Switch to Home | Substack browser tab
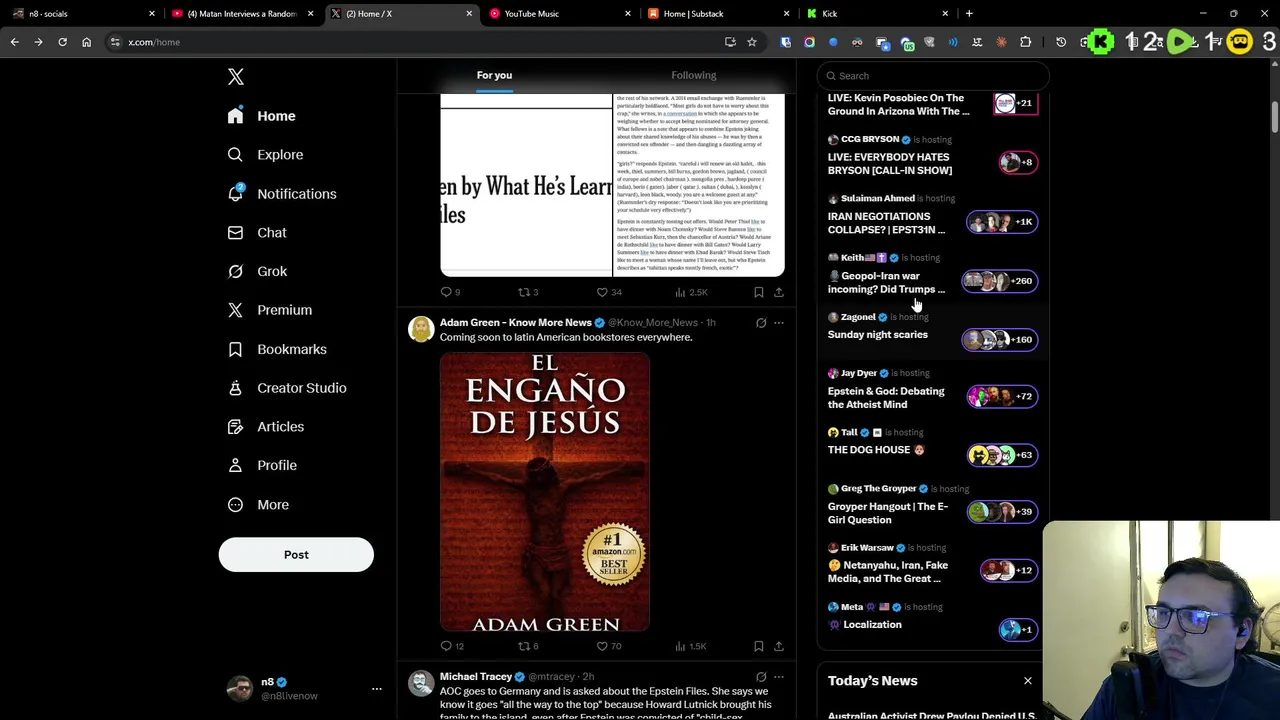The height and width of the screenshot is (720, 1280). pyautogui.click(x=718, y=14)
